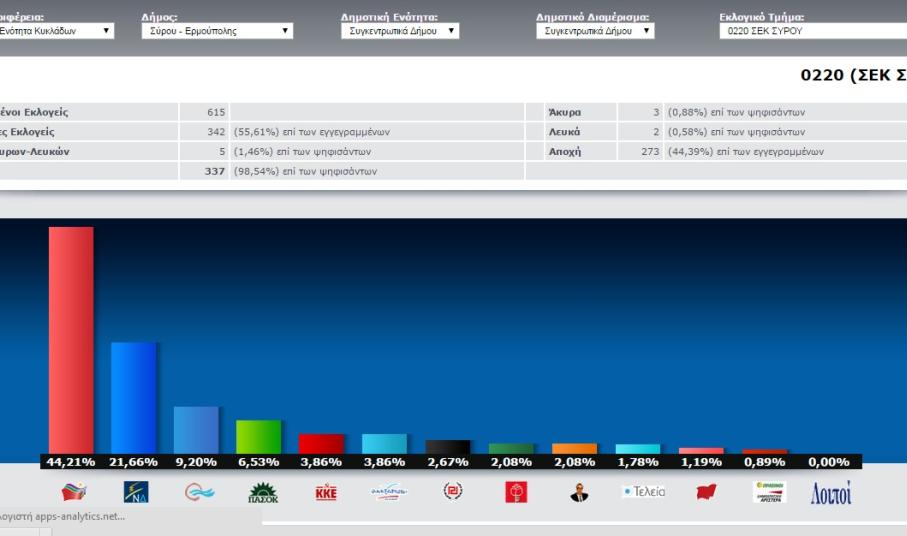Click the swirl logo under 9,20%

tap(199, 492)
